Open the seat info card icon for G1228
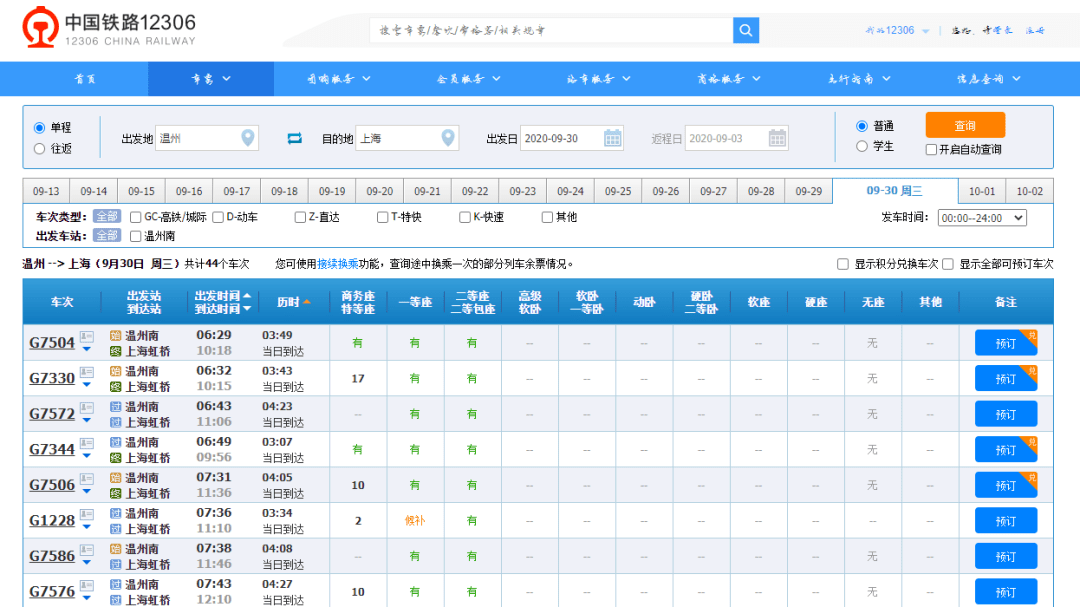 (87, 514)
